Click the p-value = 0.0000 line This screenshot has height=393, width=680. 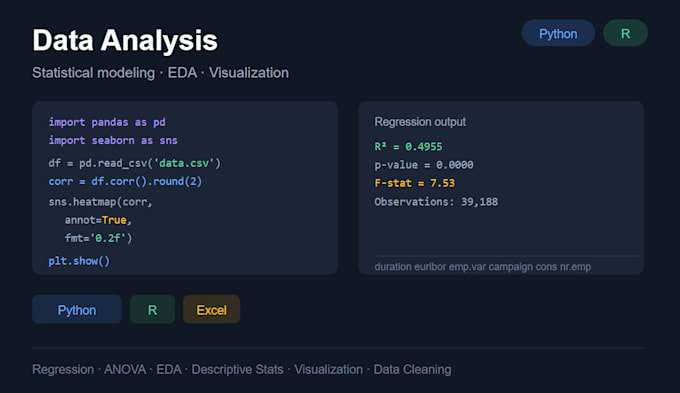point(424,165)
